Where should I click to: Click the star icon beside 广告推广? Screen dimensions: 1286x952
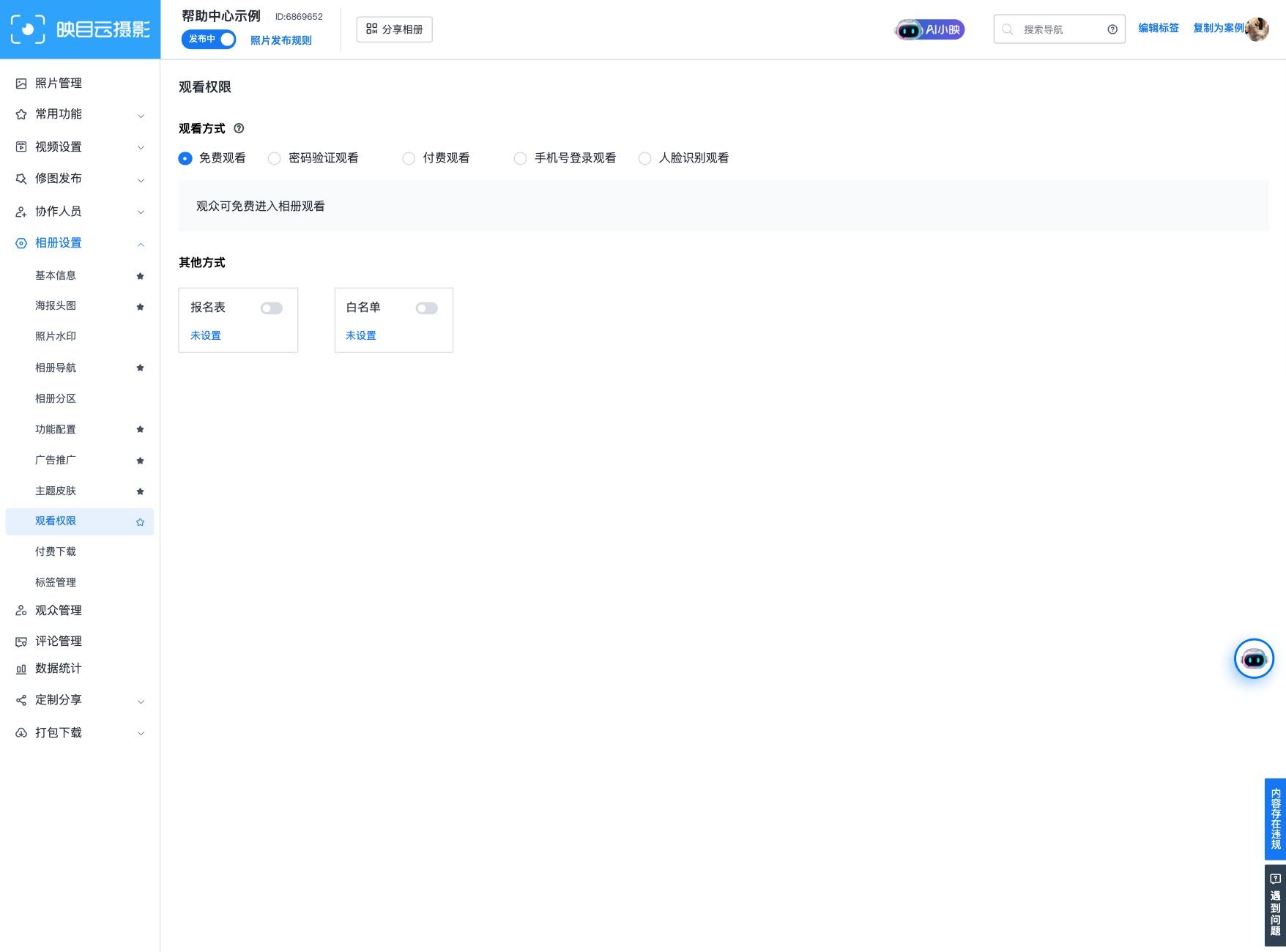tap(140, 461)
